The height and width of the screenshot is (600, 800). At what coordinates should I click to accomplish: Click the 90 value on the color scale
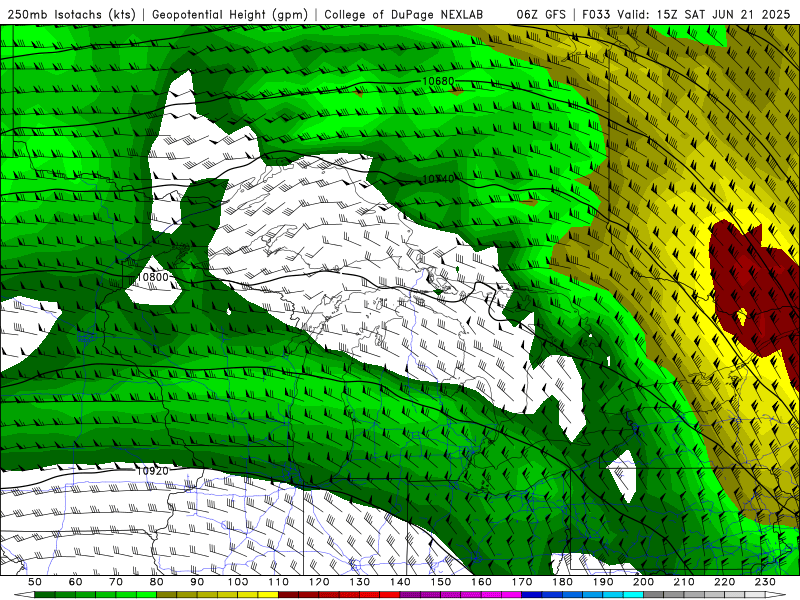point(197,582)
